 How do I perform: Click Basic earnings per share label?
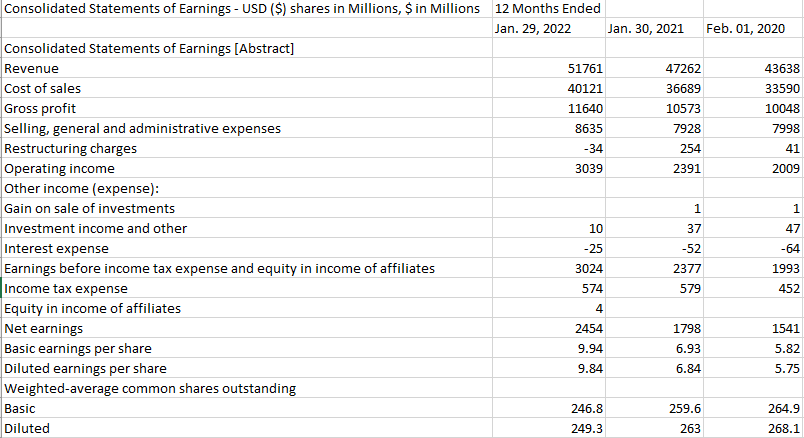78,349
